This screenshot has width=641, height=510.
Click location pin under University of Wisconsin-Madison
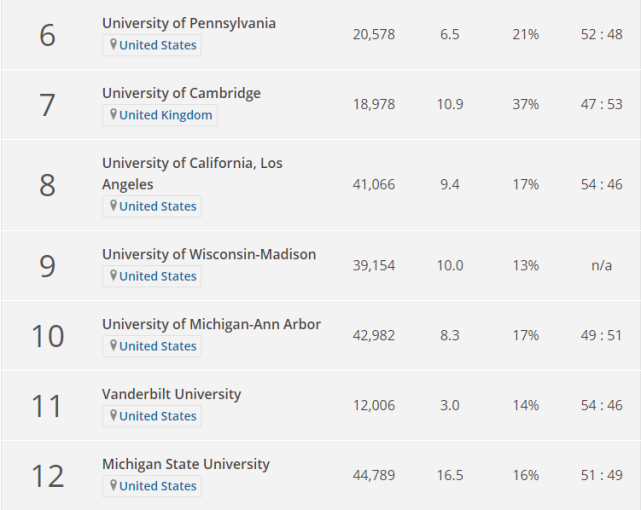(x=113, y=276)
